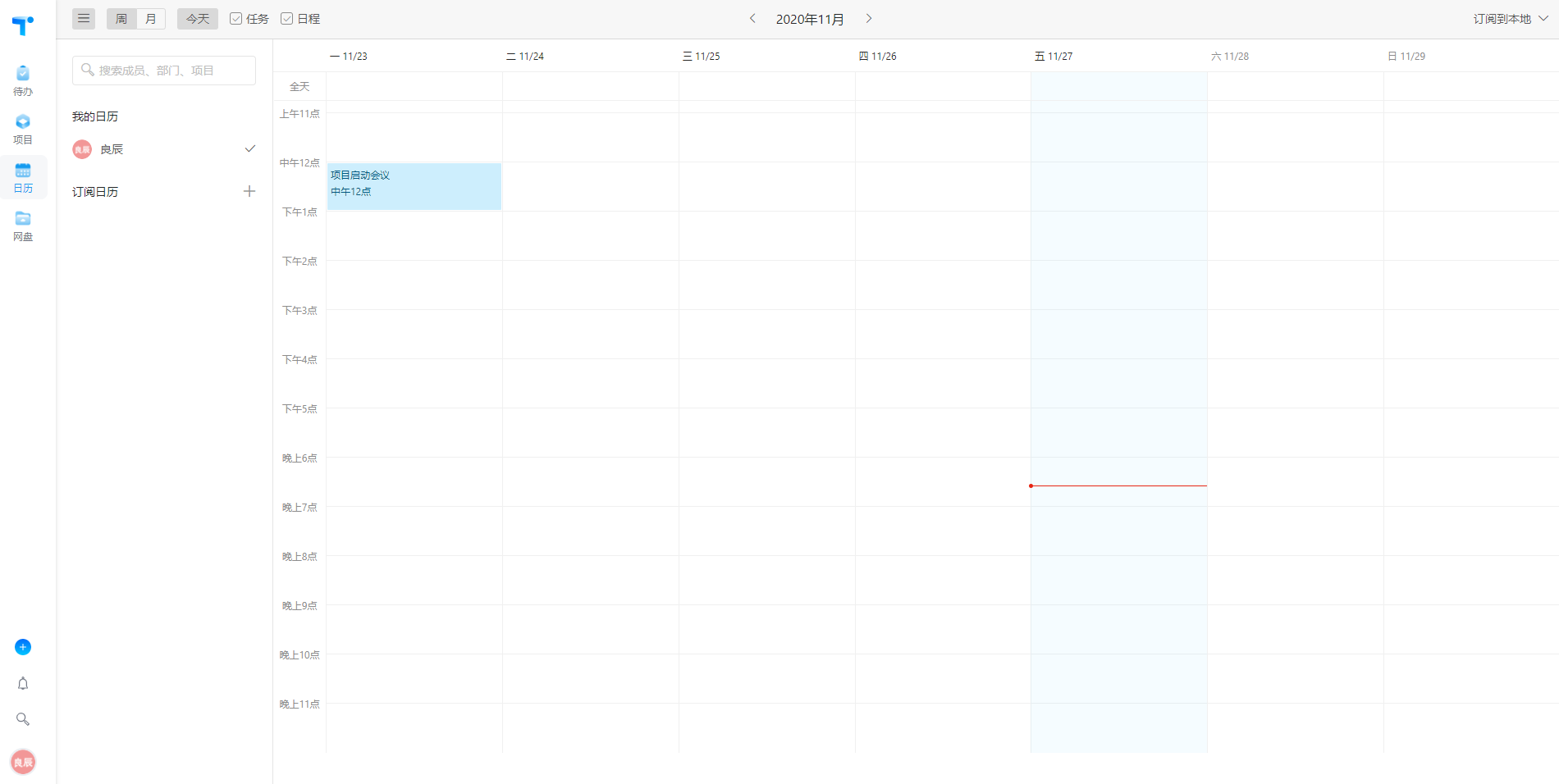
Task: Go to next week arrow
Action: (869, 18)
